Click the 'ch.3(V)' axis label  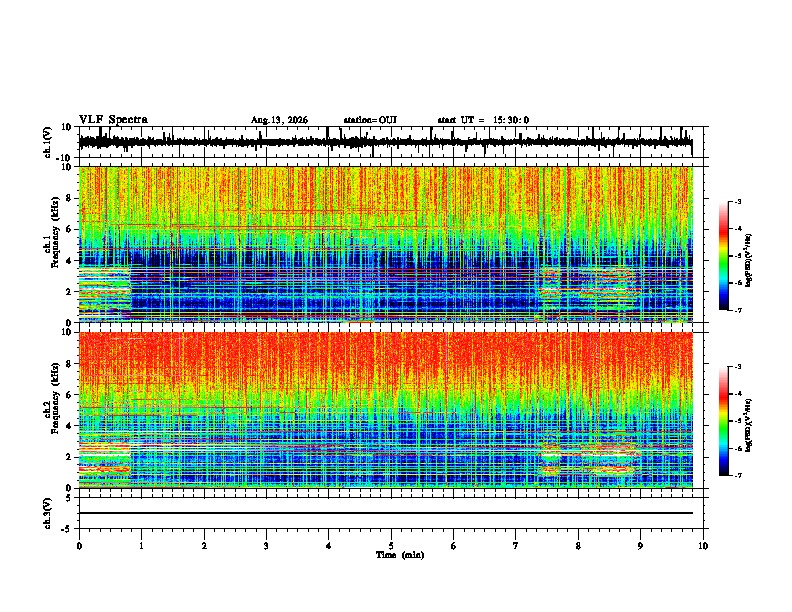coord(48,513)
